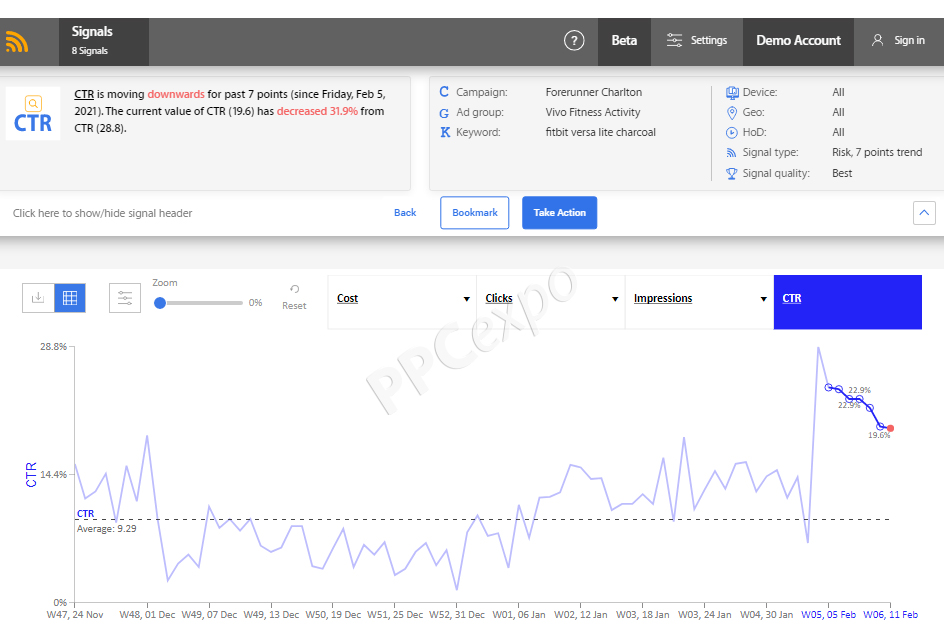
Task: Click the Reset zoom icon
Action: [294, 289]
